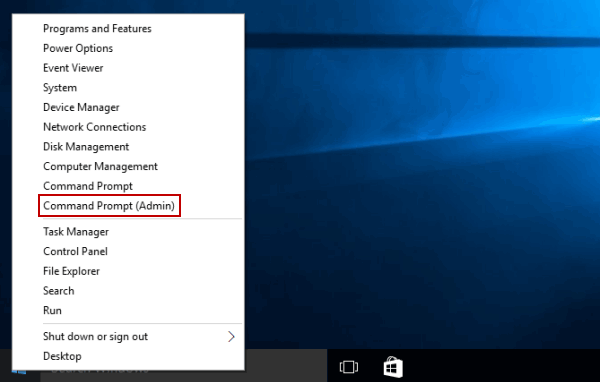Open Power Options
600x382 pixels.
coord(78,49)
